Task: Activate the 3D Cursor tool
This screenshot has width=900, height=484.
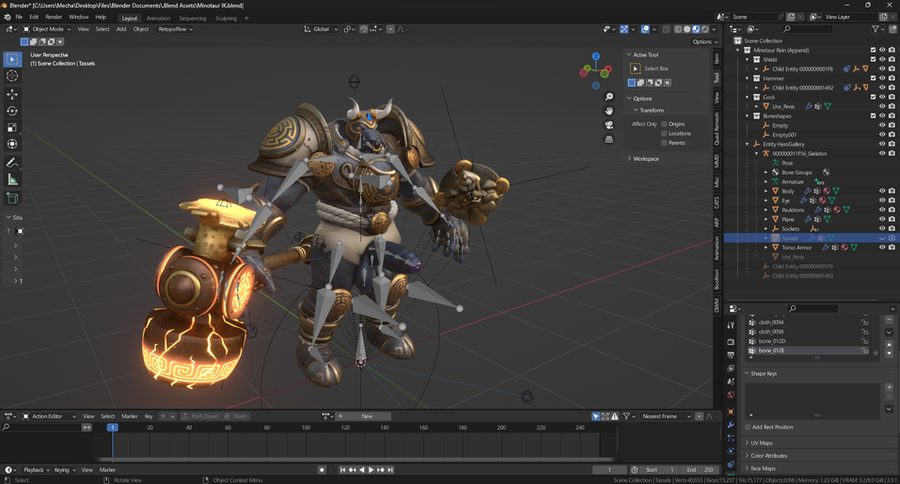Action: (12, 76)
